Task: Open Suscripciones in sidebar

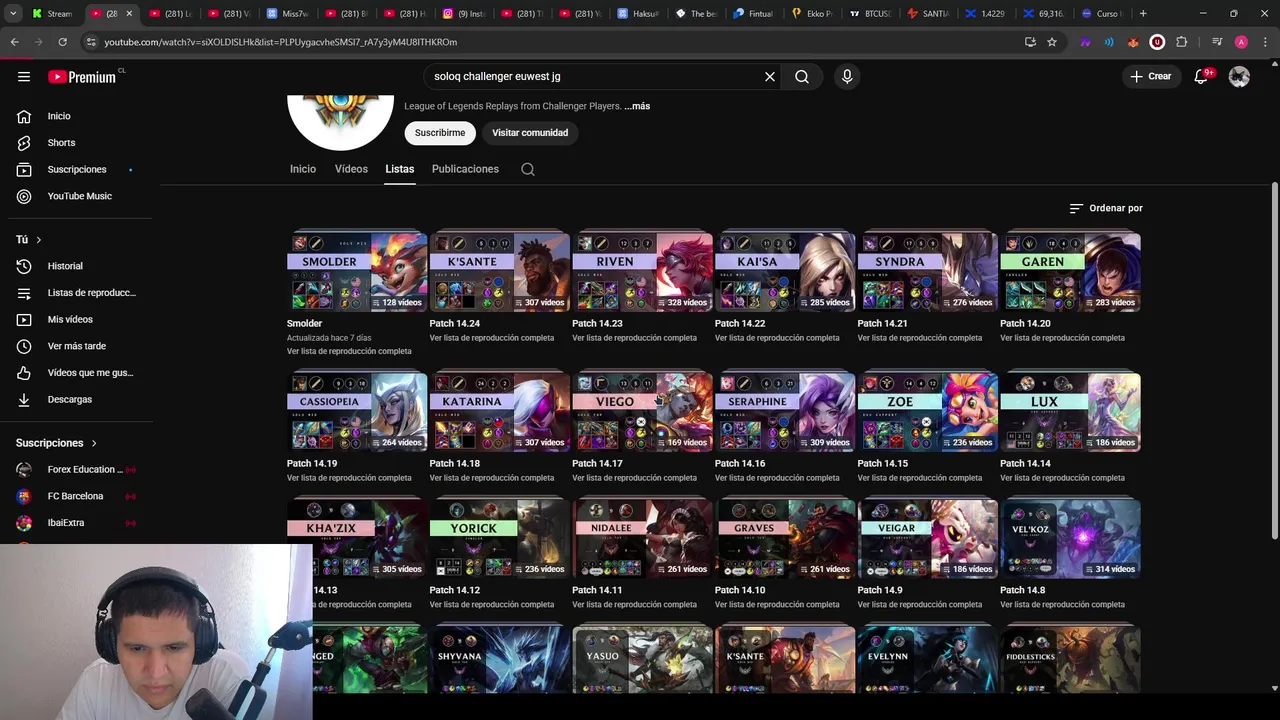Action: point(76,170)
